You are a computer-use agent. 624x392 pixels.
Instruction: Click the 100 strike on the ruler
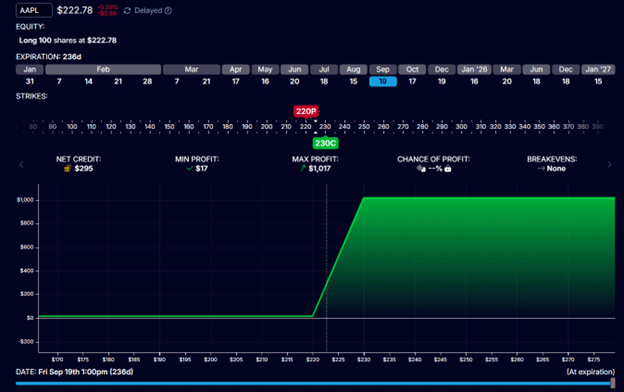72,127
